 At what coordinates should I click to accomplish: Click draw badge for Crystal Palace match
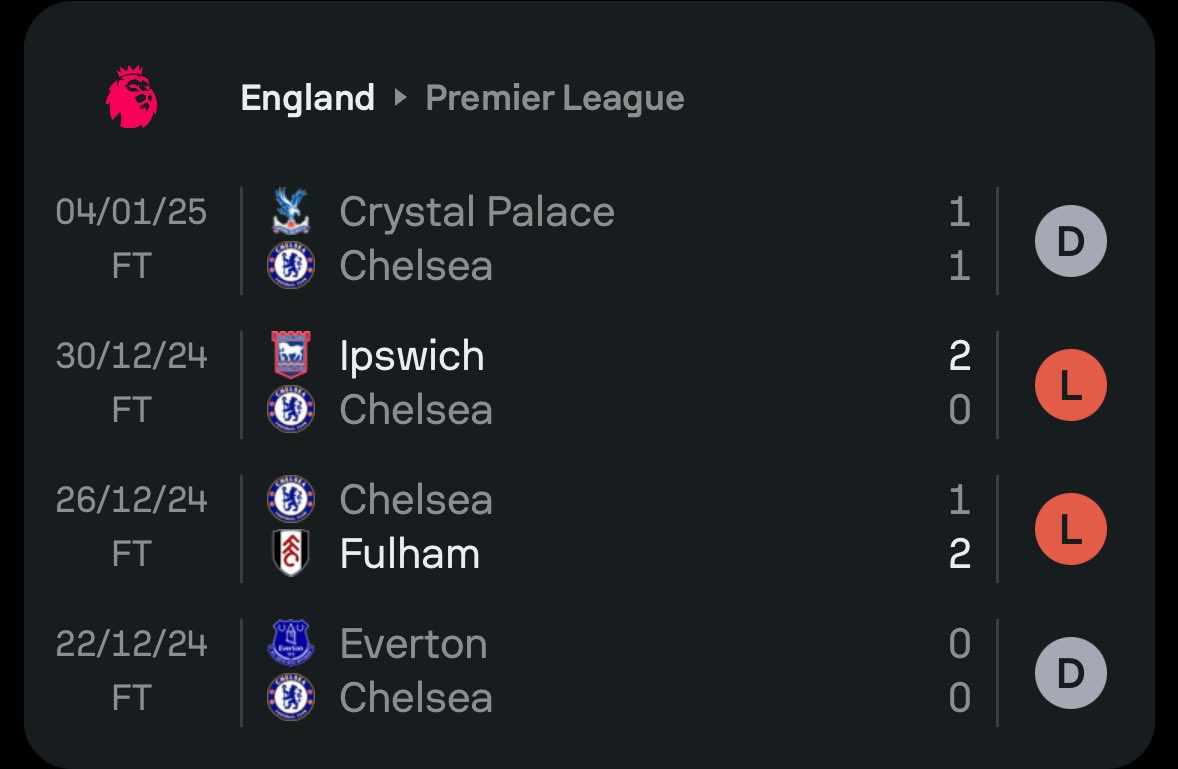(1071, 241)
